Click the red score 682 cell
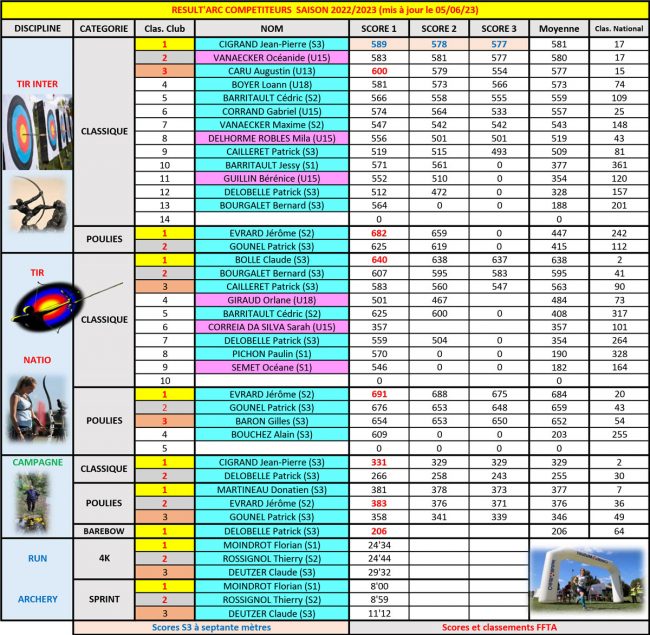The image size is (650, 635). click(379, 233)
